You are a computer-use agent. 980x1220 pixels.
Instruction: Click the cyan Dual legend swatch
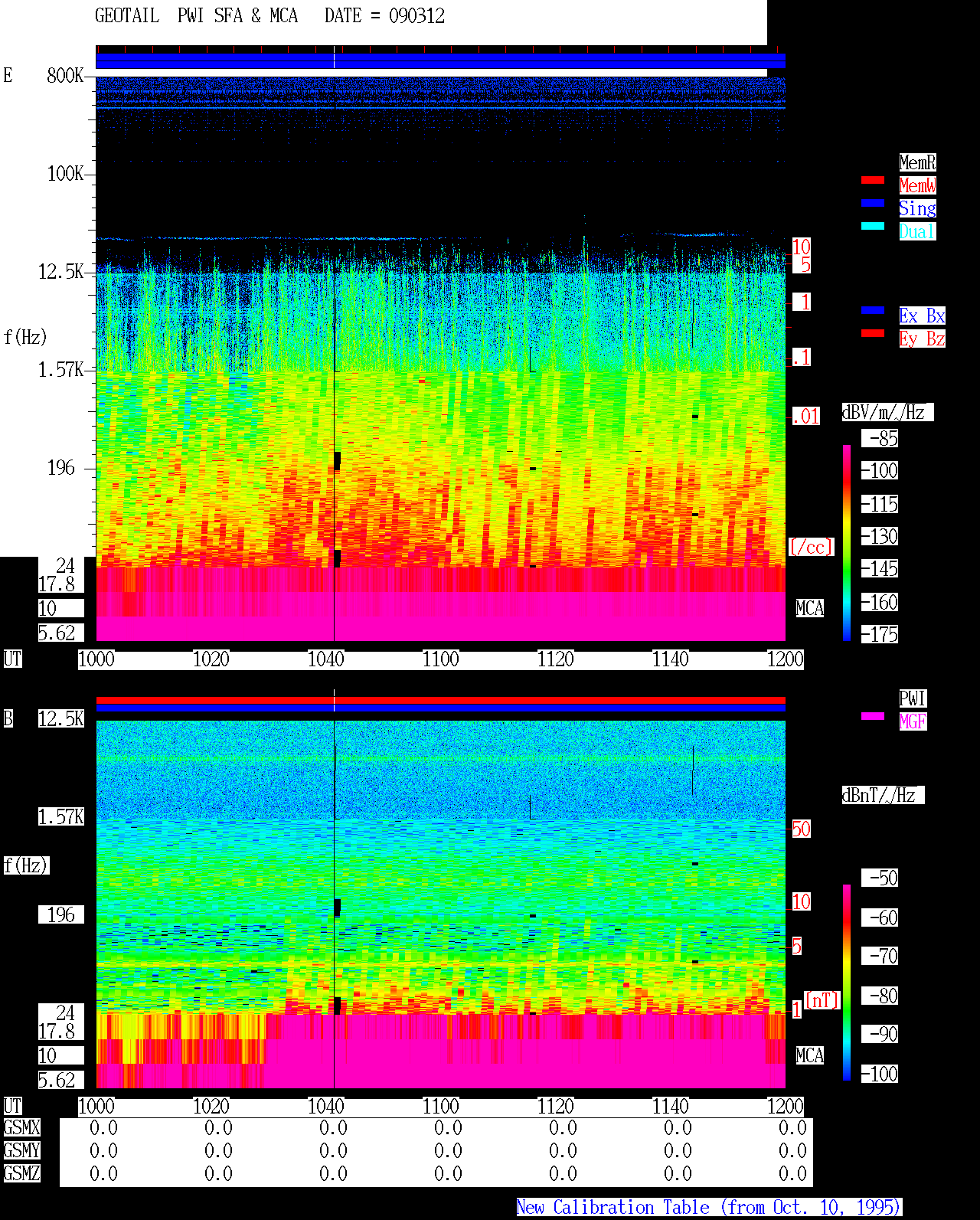[x=873, y=226]
